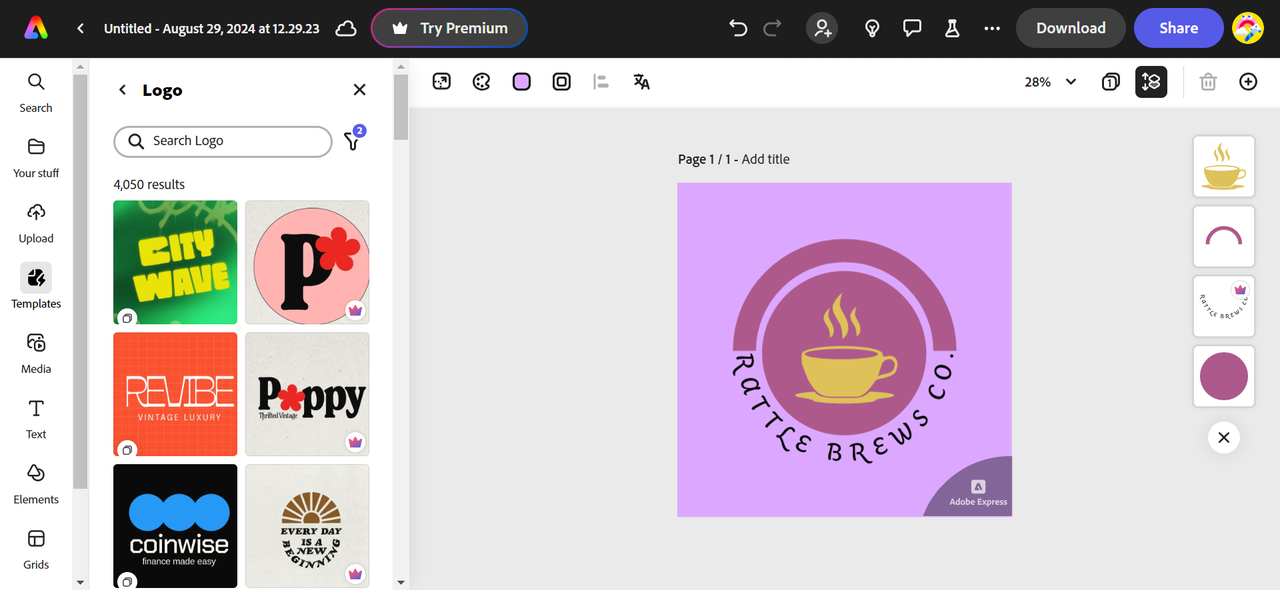Select the Revibe Vintage Luxury template

point(175,394)
